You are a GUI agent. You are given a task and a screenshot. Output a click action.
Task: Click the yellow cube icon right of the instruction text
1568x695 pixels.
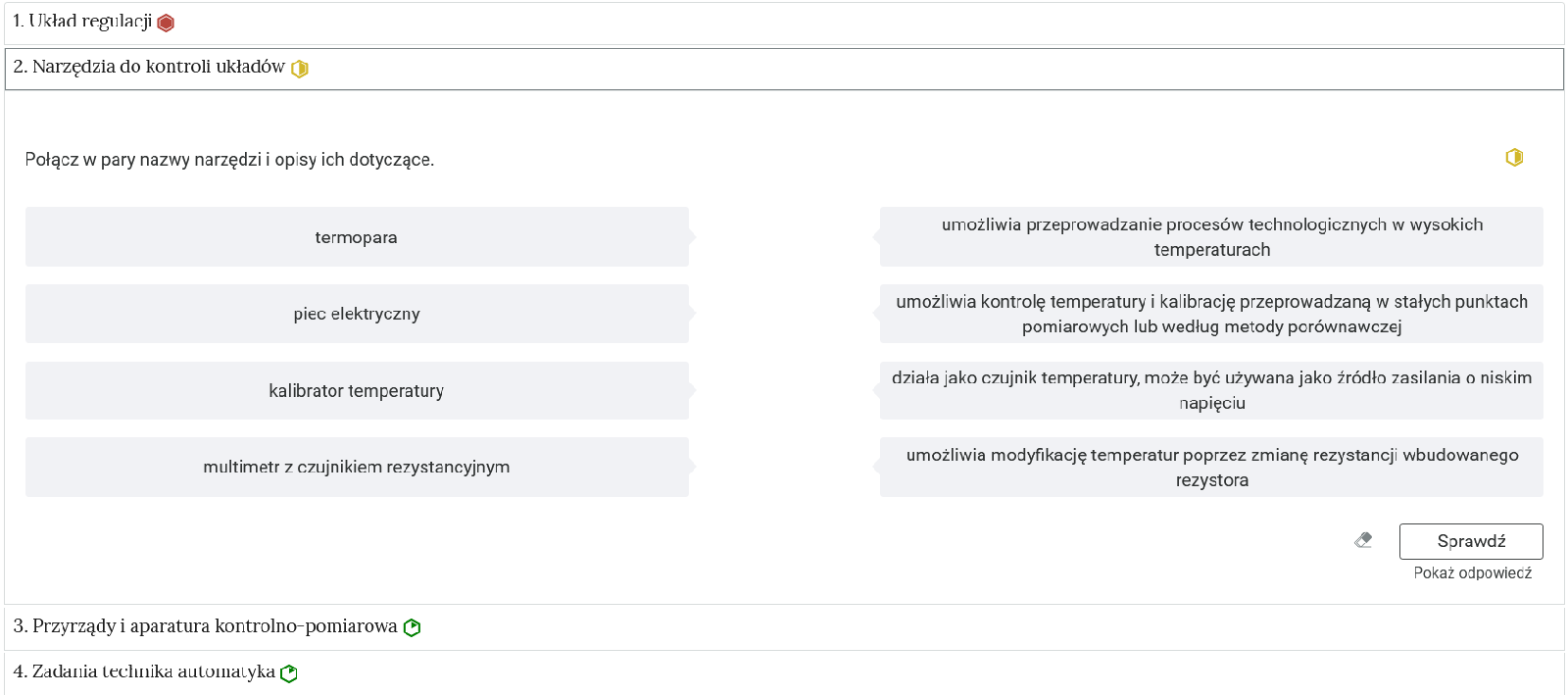(1514, 158)
